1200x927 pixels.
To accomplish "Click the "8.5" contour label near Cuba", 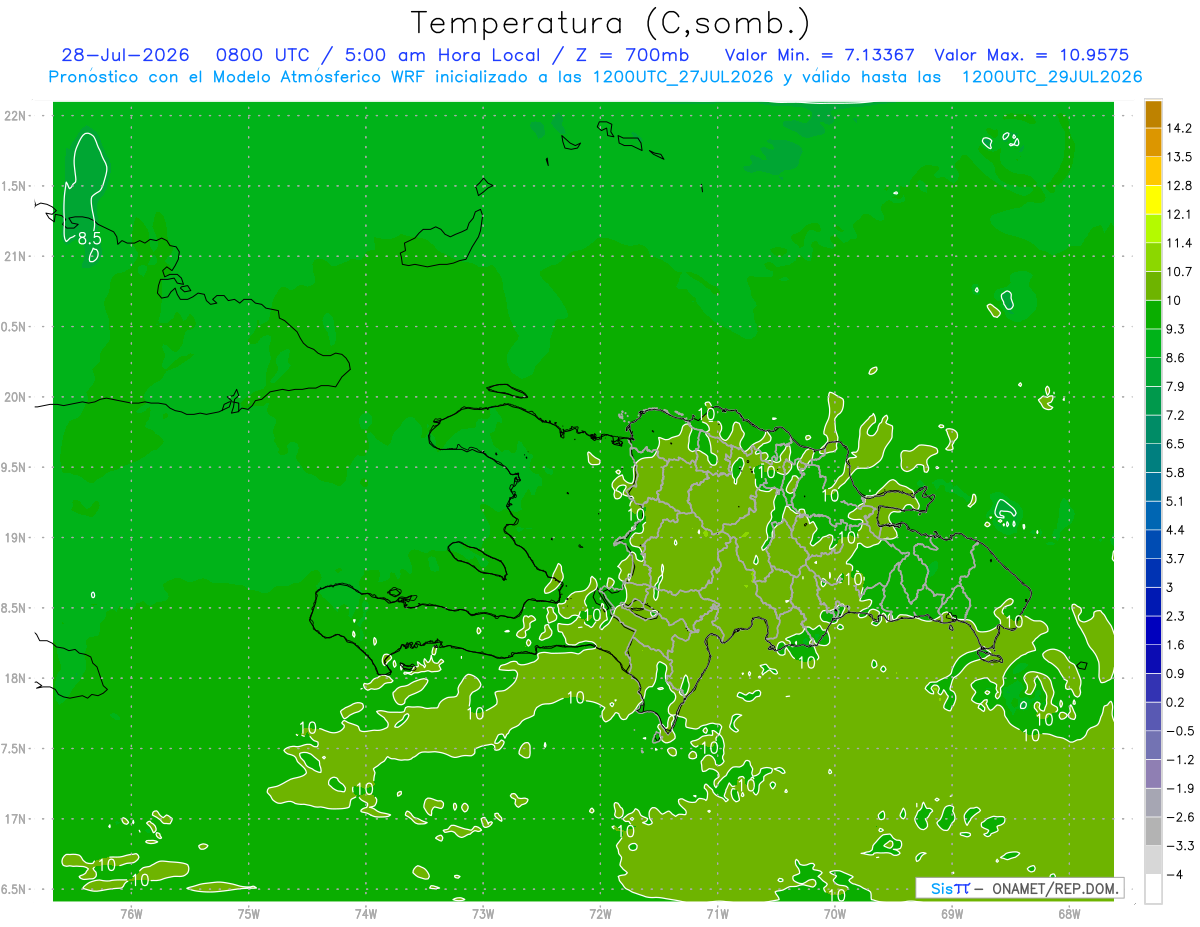I will (90, 238).
